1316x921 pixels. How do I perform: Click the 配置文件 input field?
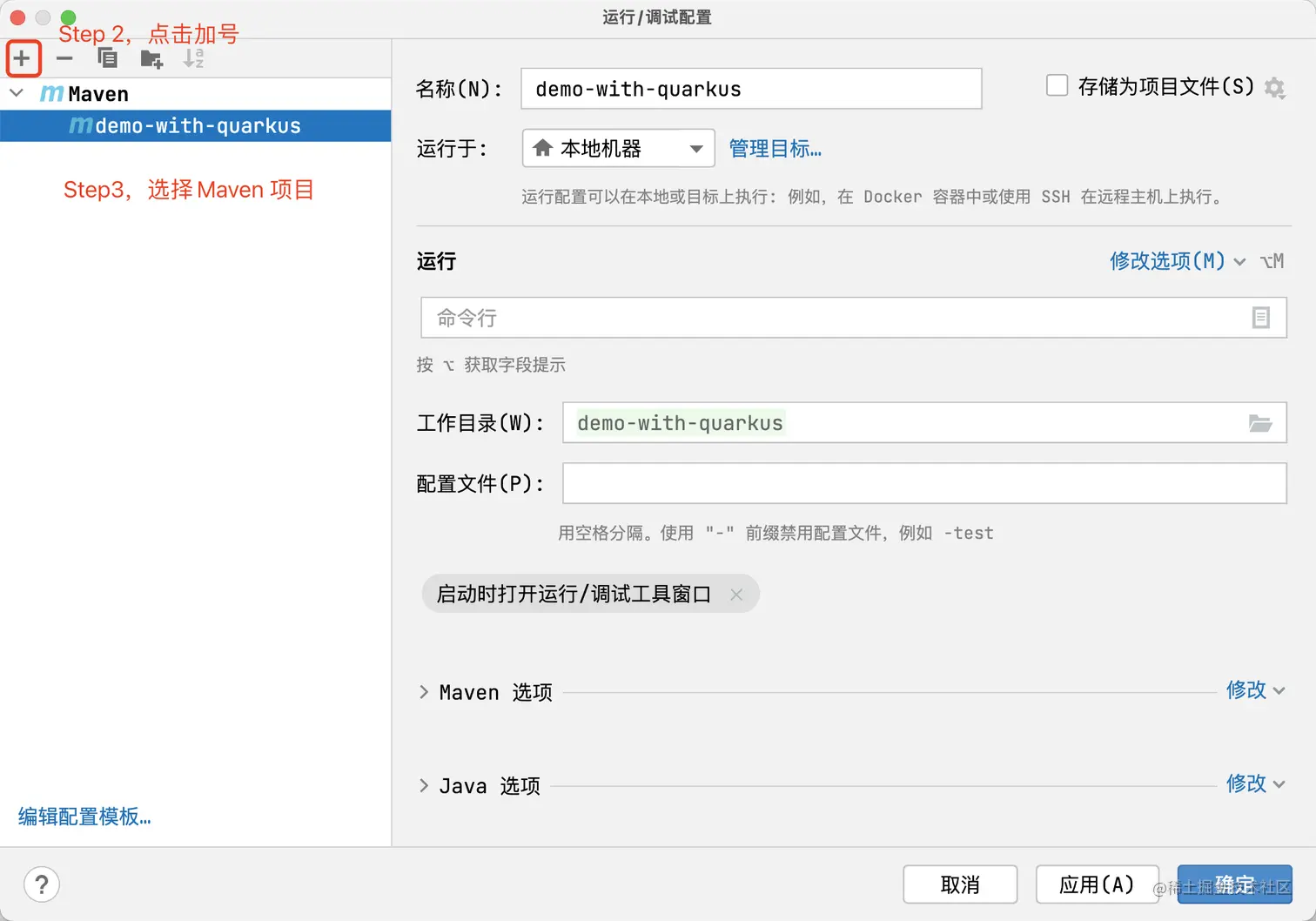(x=924, y=483)
